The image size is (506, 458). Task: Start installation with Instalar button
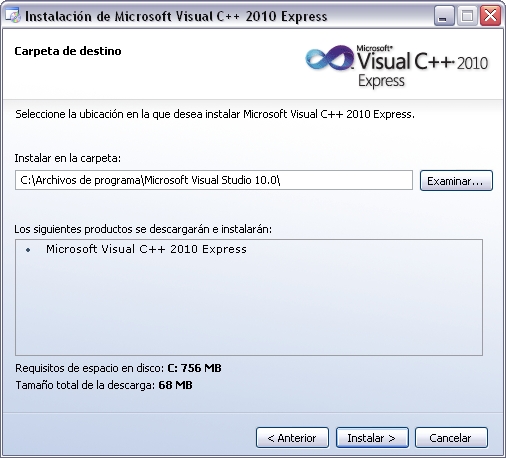coord(372,438)
